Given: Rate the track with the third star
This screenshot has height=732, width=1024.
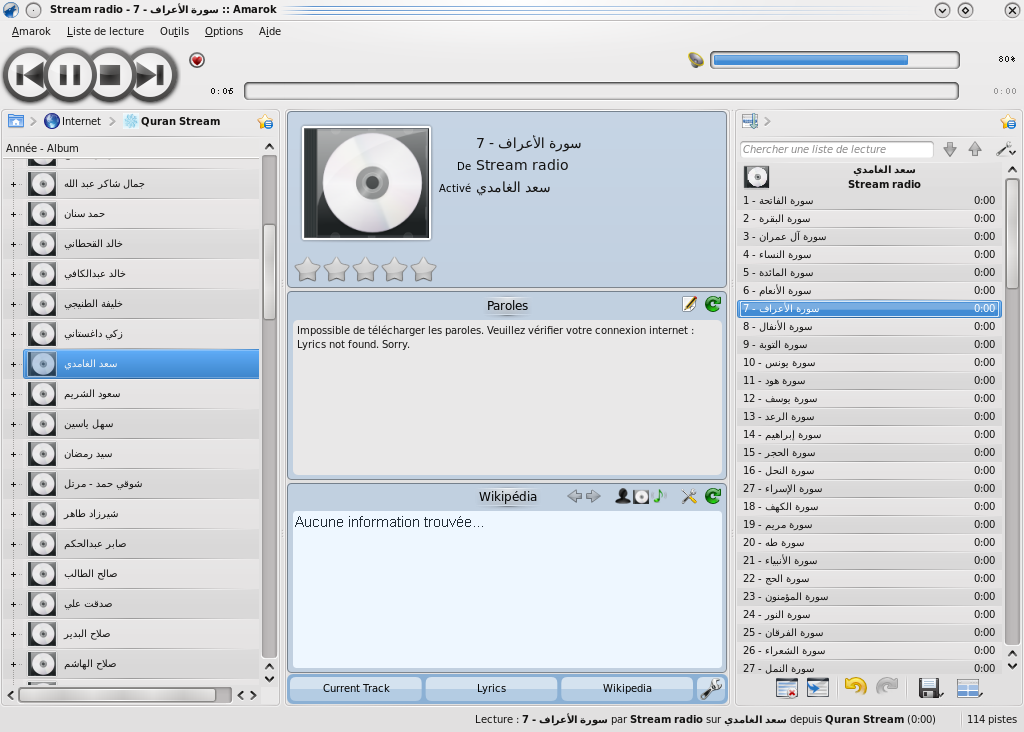Looking at the screenshot, I should (365, 269).
